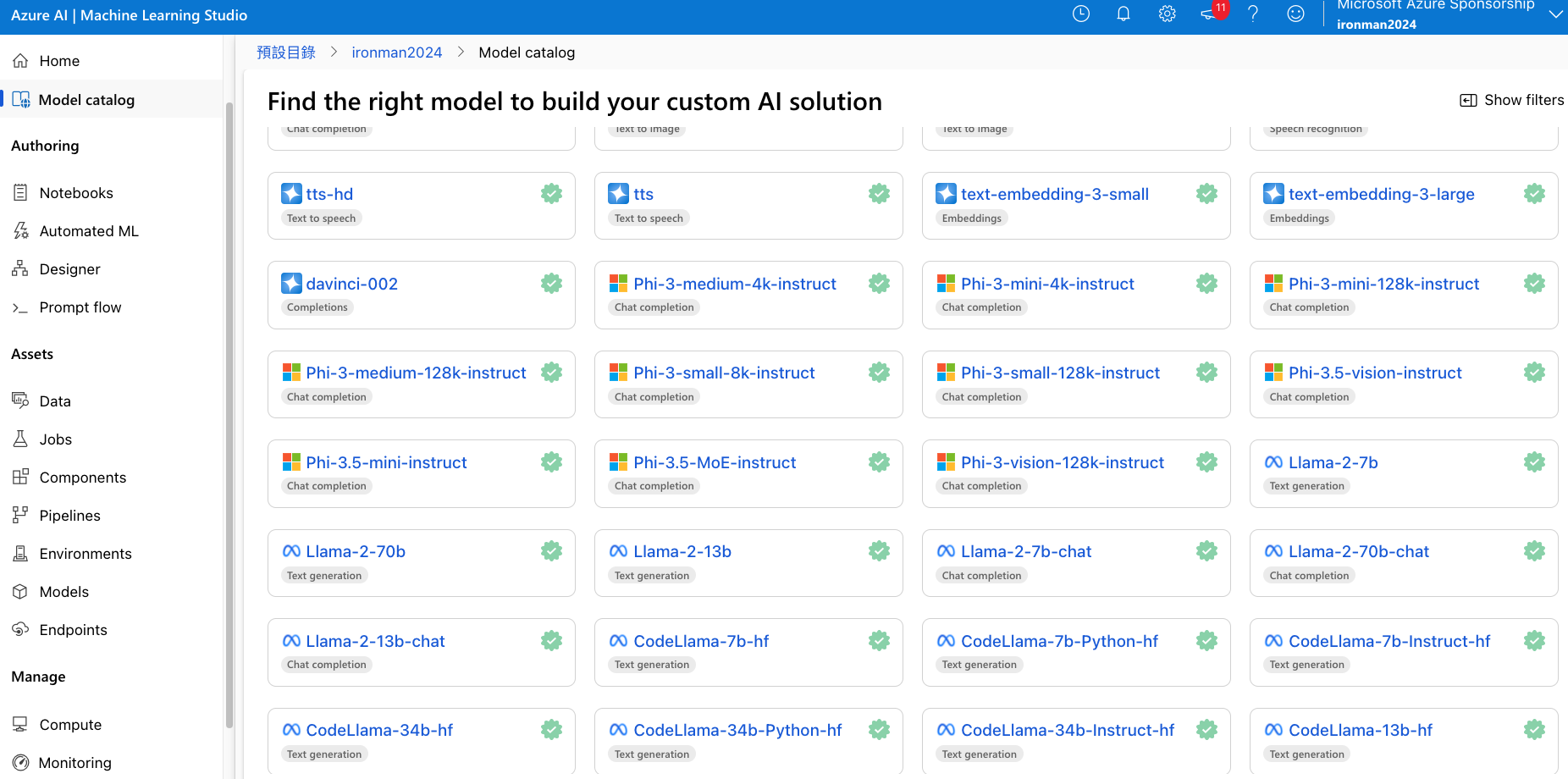Click verified badge on Llama-2-70b-chat card

point(1535,551)
